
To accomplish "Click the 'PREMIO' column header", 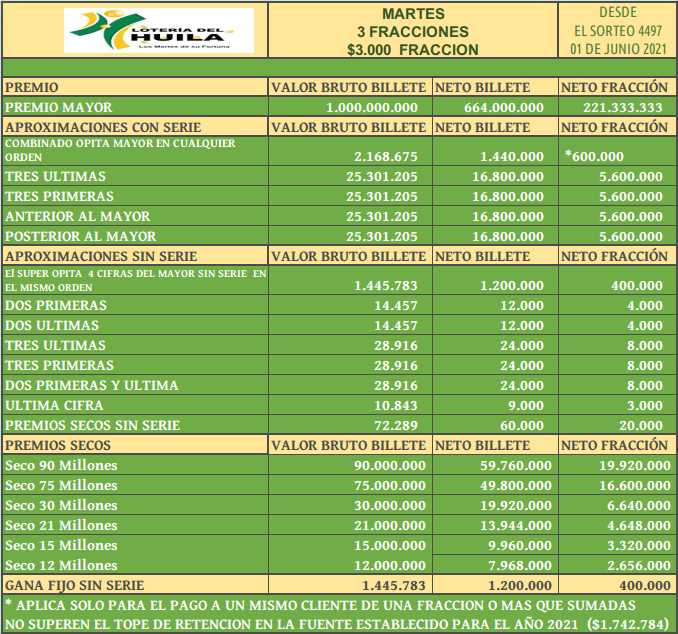I will pyautogui.click(x=31, y=87).
